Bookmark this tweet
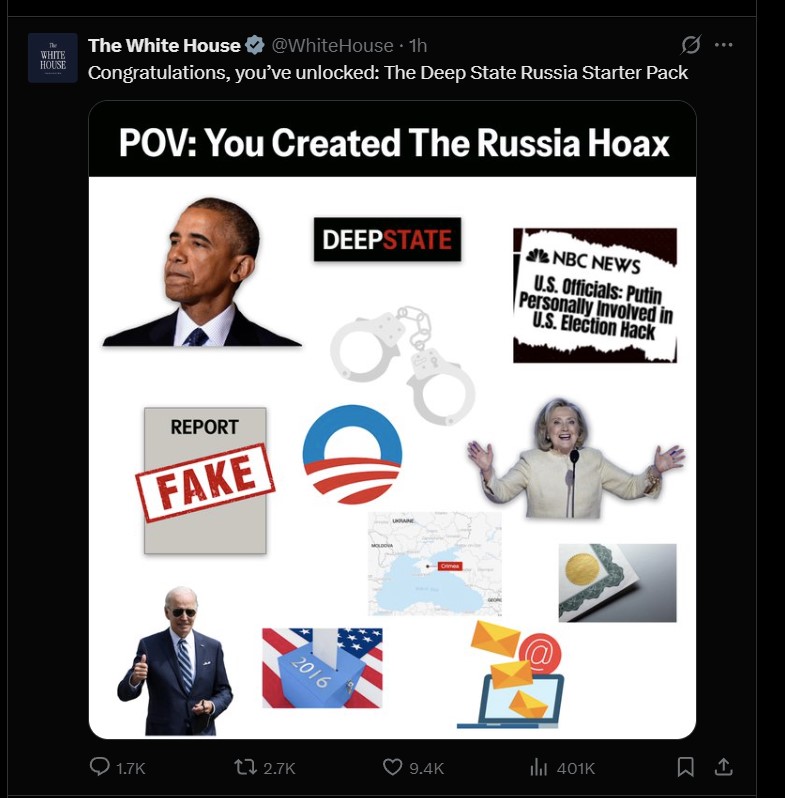 pyautogui.click(x=685, y=767)
